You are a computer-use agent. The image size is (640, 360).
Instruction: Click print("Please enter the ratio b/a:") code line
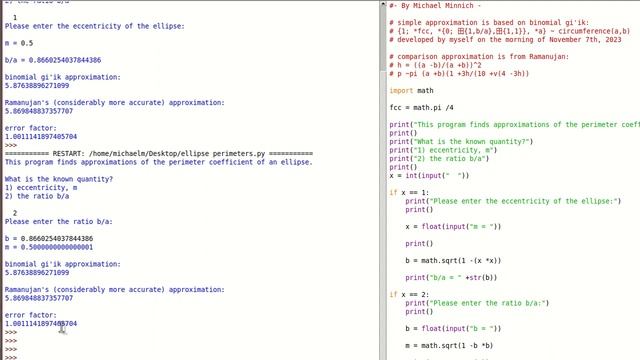pyautogui.click(x=477, y=303)
